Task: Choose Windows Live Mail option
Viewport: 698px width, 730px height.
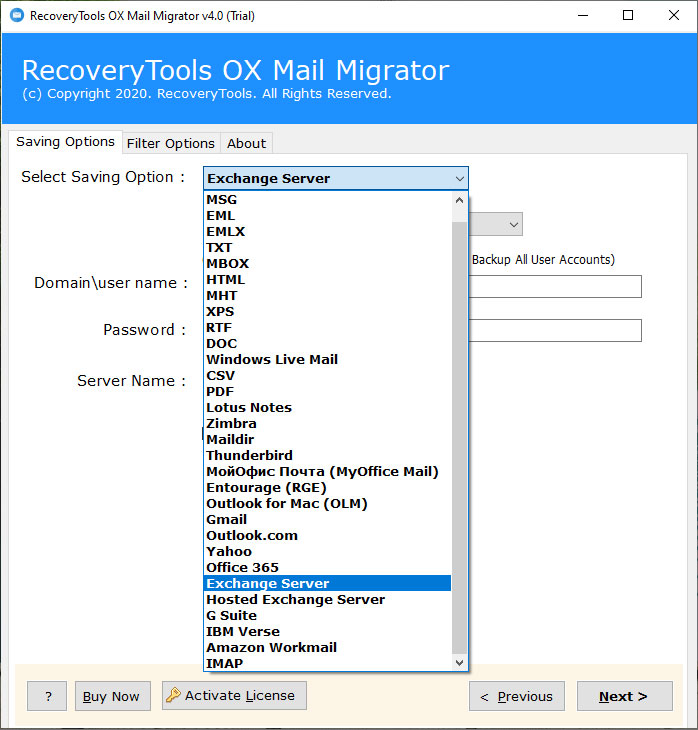Action: point(328,359)
